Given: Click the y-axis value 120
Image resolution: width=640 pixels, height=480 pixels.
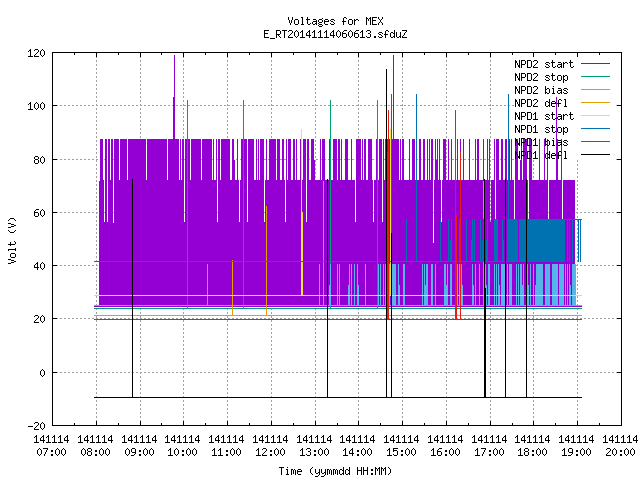Looking at the screenshot, I should click(36, 53).
